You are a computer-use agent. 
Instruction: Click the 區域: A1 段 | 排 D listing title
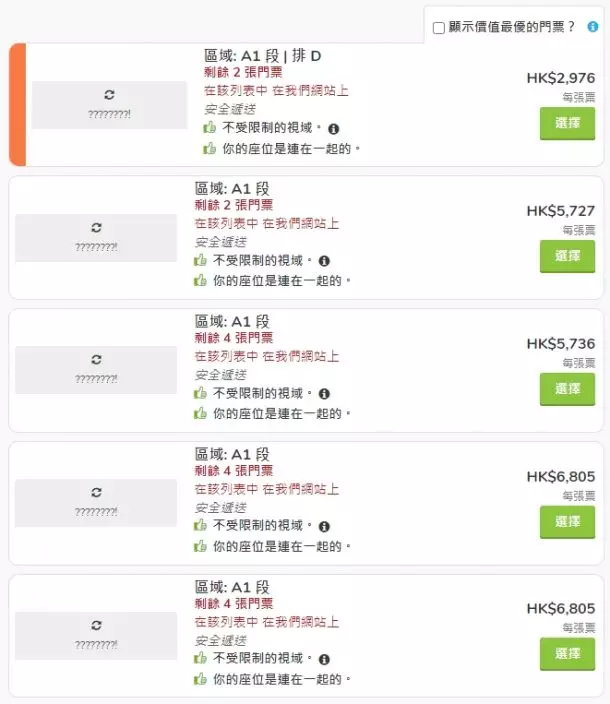coord(263,56)
